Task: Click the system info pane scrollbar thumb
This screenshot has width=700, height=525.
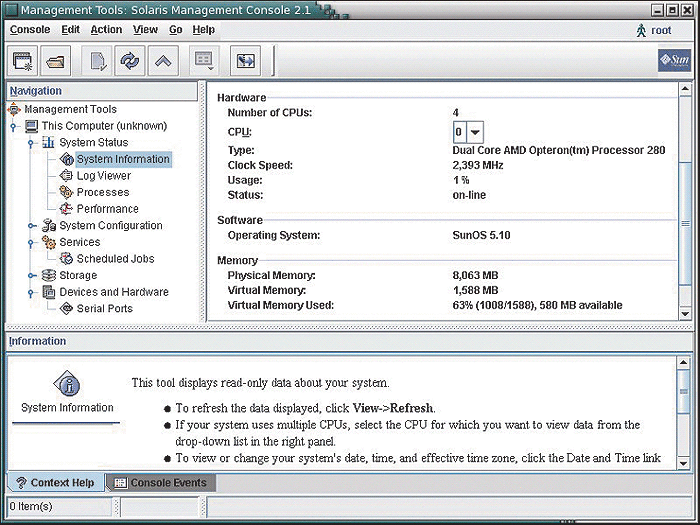Action: tap(685, 223)
